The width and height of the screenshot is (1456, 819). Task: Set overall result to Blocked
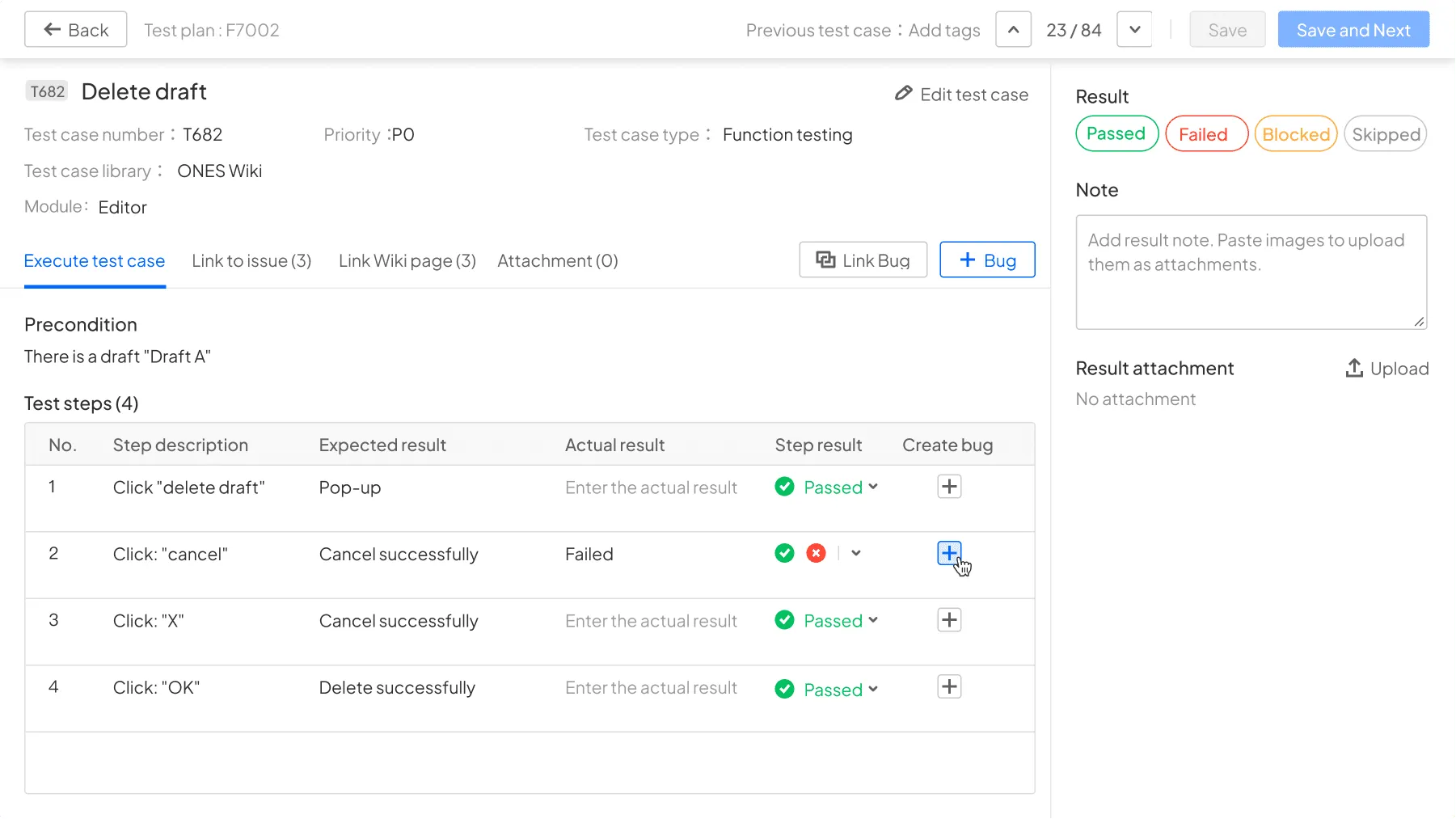pos(1296,133)
